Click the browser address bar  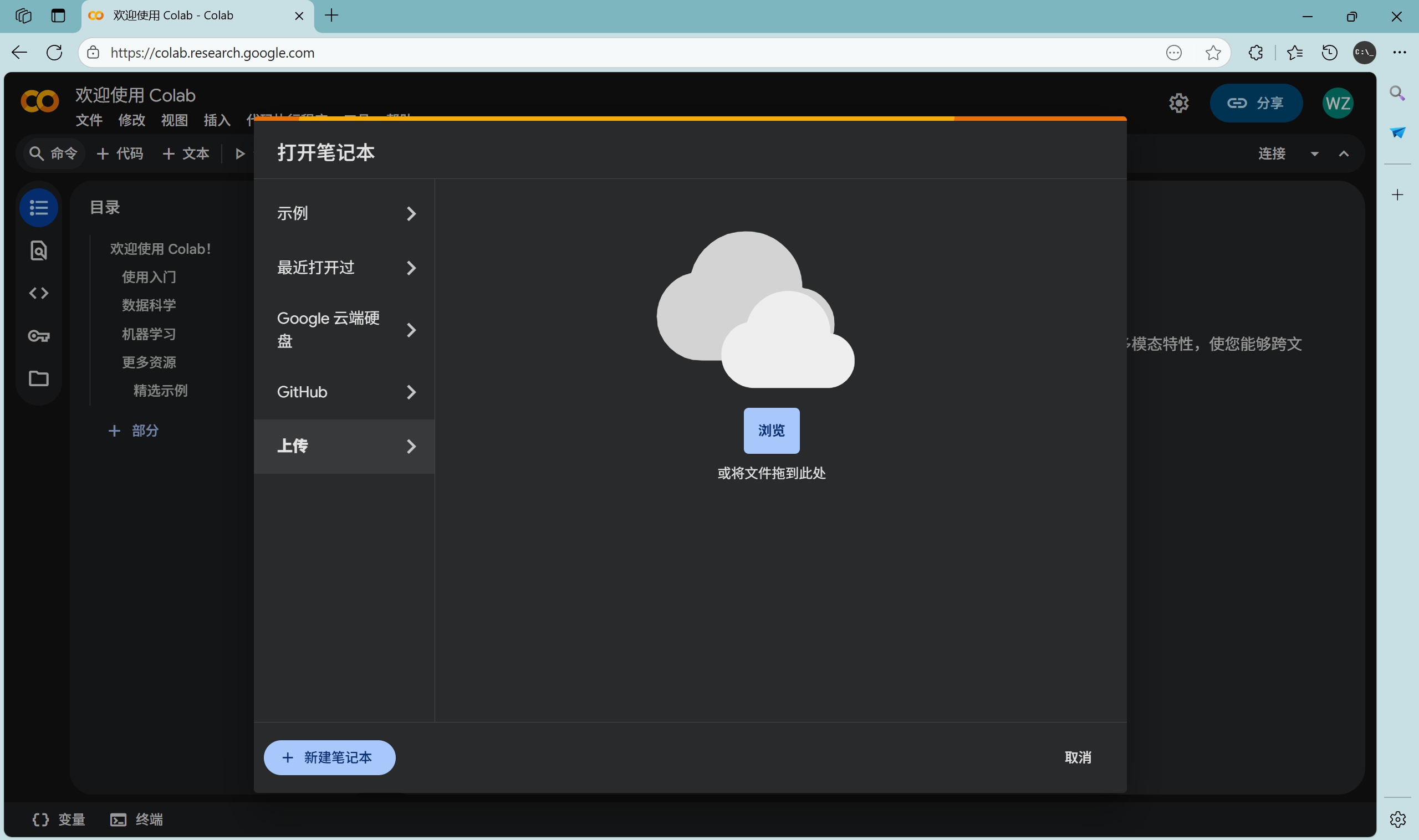(566, 53)
